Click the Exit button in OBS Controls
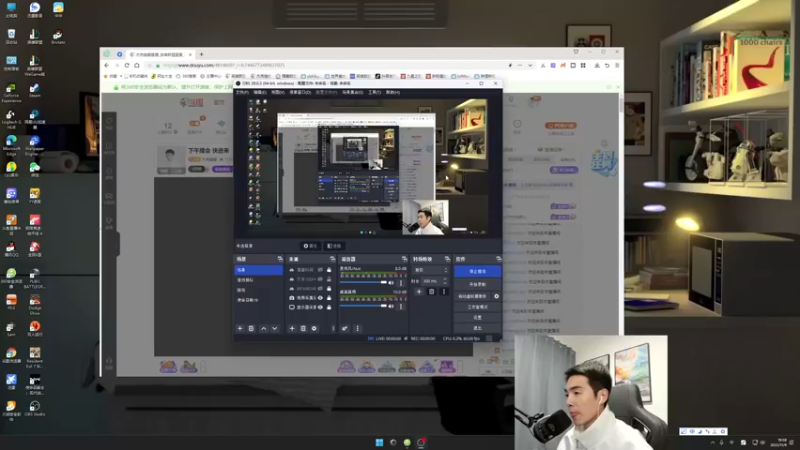The image size is (800, 450). pyautogui.click(x=478, y=328)
